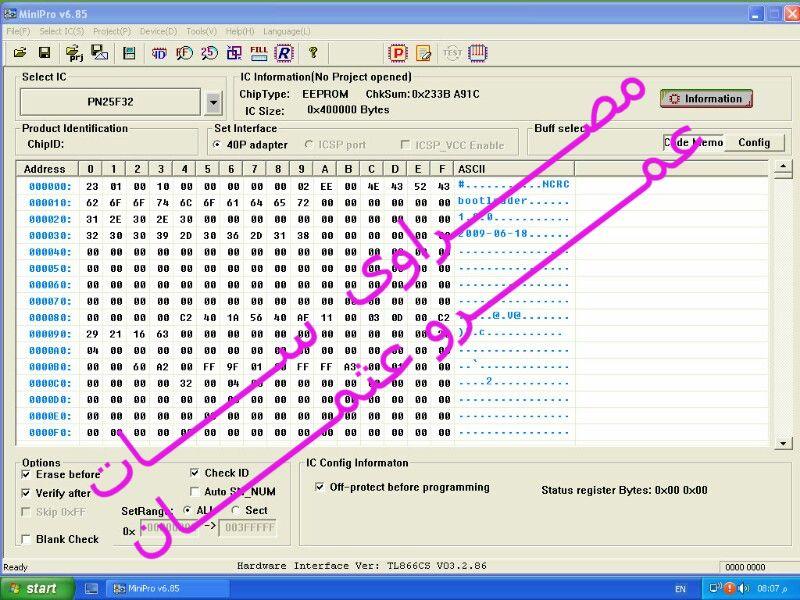Click the 25 magnifier toolbar icon
The image size is (800, 600).
209,53
